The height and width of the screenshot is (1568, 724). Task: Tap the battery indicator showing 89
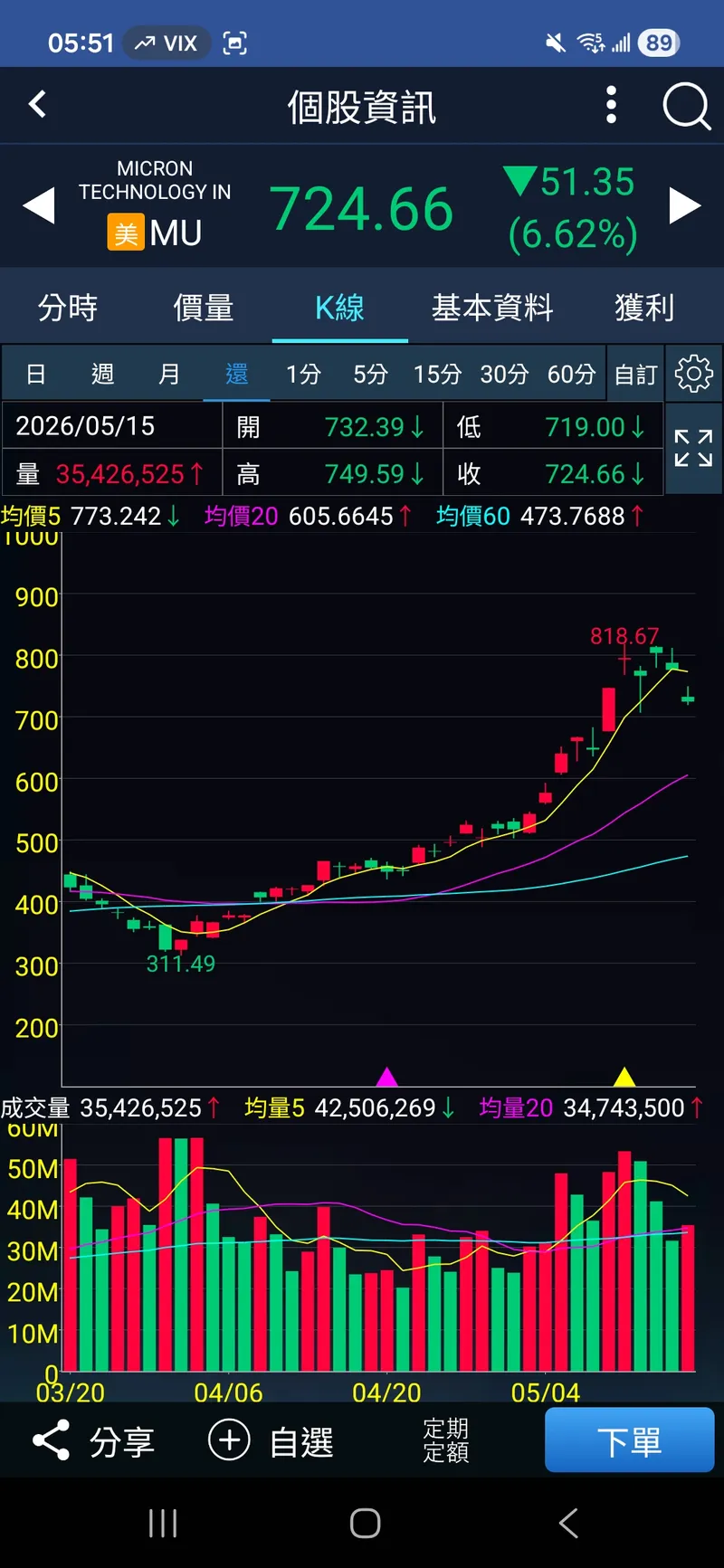point(659,43)
